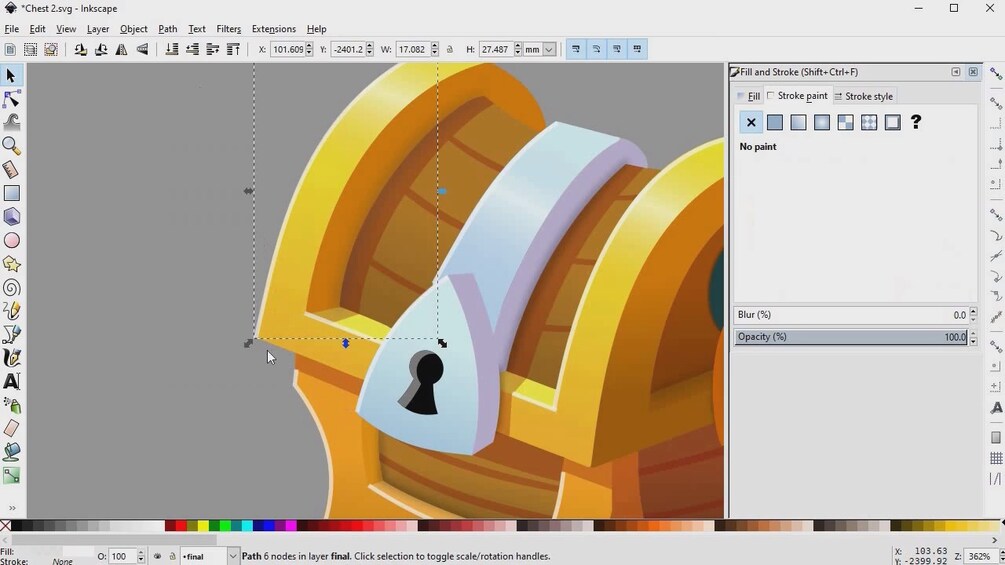
Task: Select the Gradient tool
Action: click(x=11, y=475)
